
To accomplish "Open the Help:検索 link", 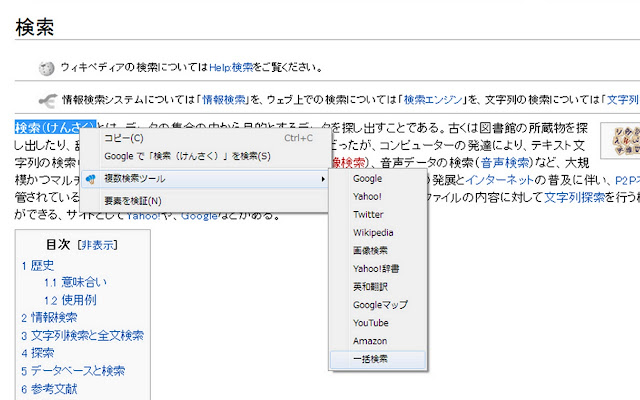I will [x=231, y=67].
